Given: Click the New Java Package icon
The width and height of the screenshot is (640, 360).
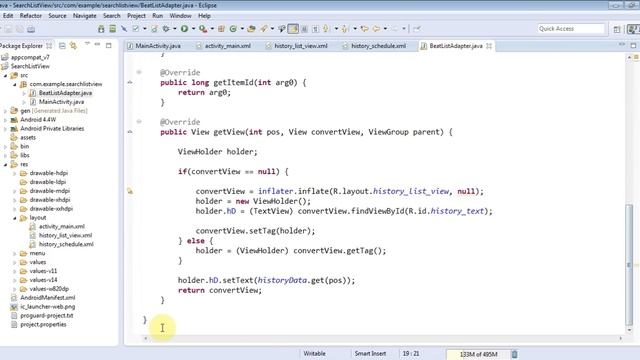Looking at the screenshot, I should click(x=221, y=29).
